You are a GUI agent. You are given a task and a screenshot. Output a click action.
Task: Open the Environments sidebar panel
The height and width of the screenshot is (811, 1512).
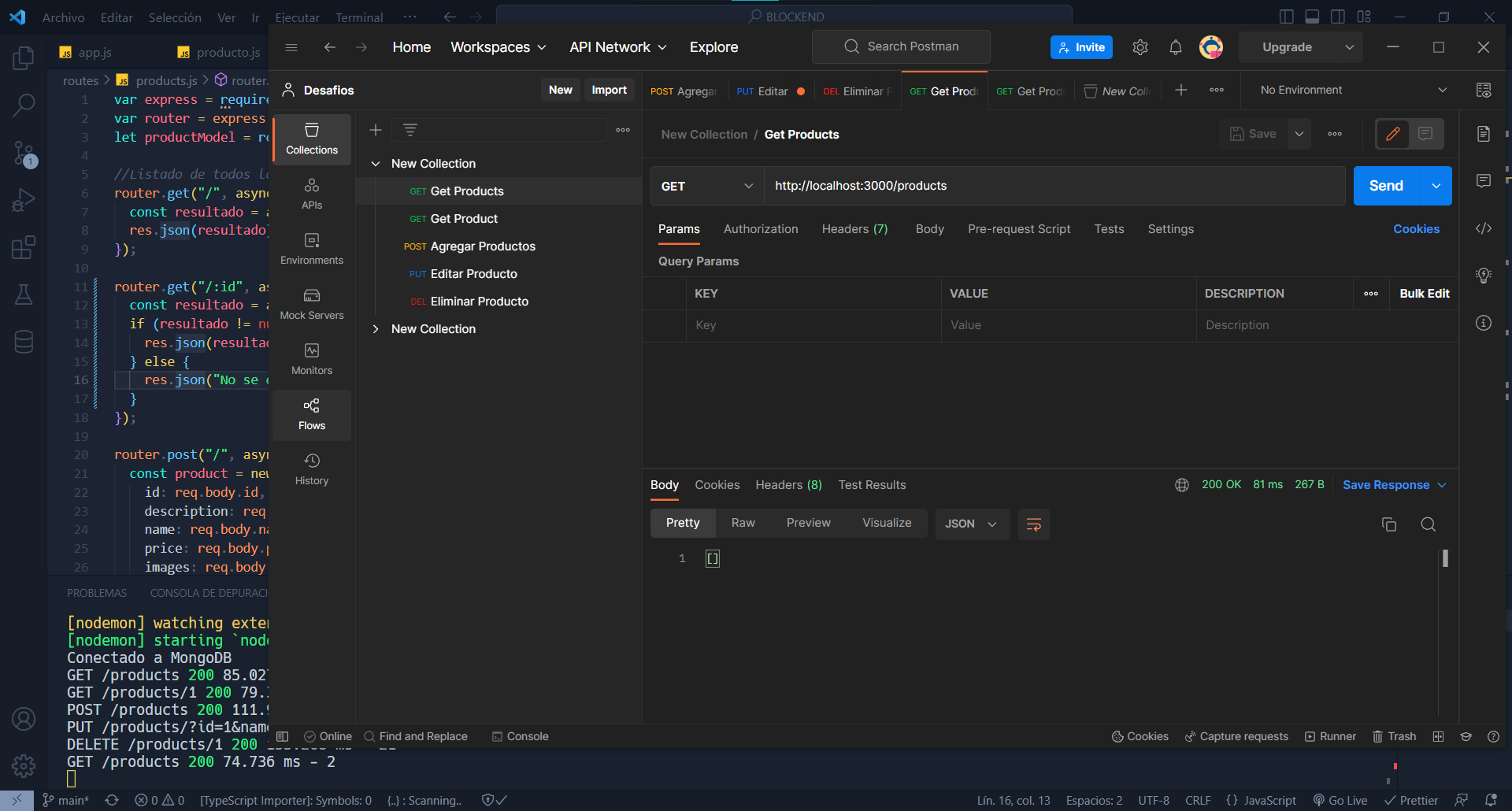pyautogui.click(x=312, y=249)
